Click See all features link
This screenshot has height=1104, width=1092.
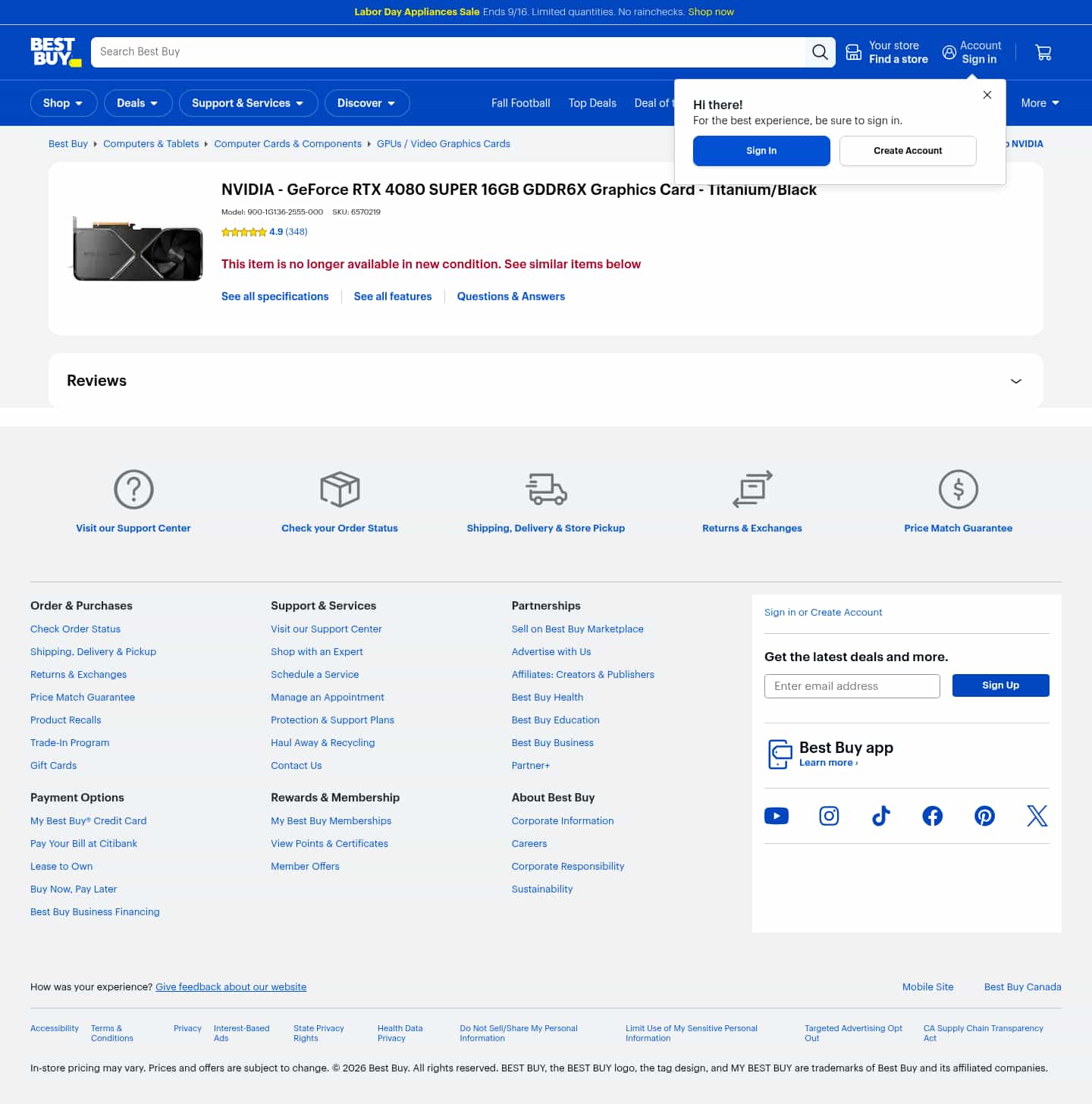(x=393, y=296)
